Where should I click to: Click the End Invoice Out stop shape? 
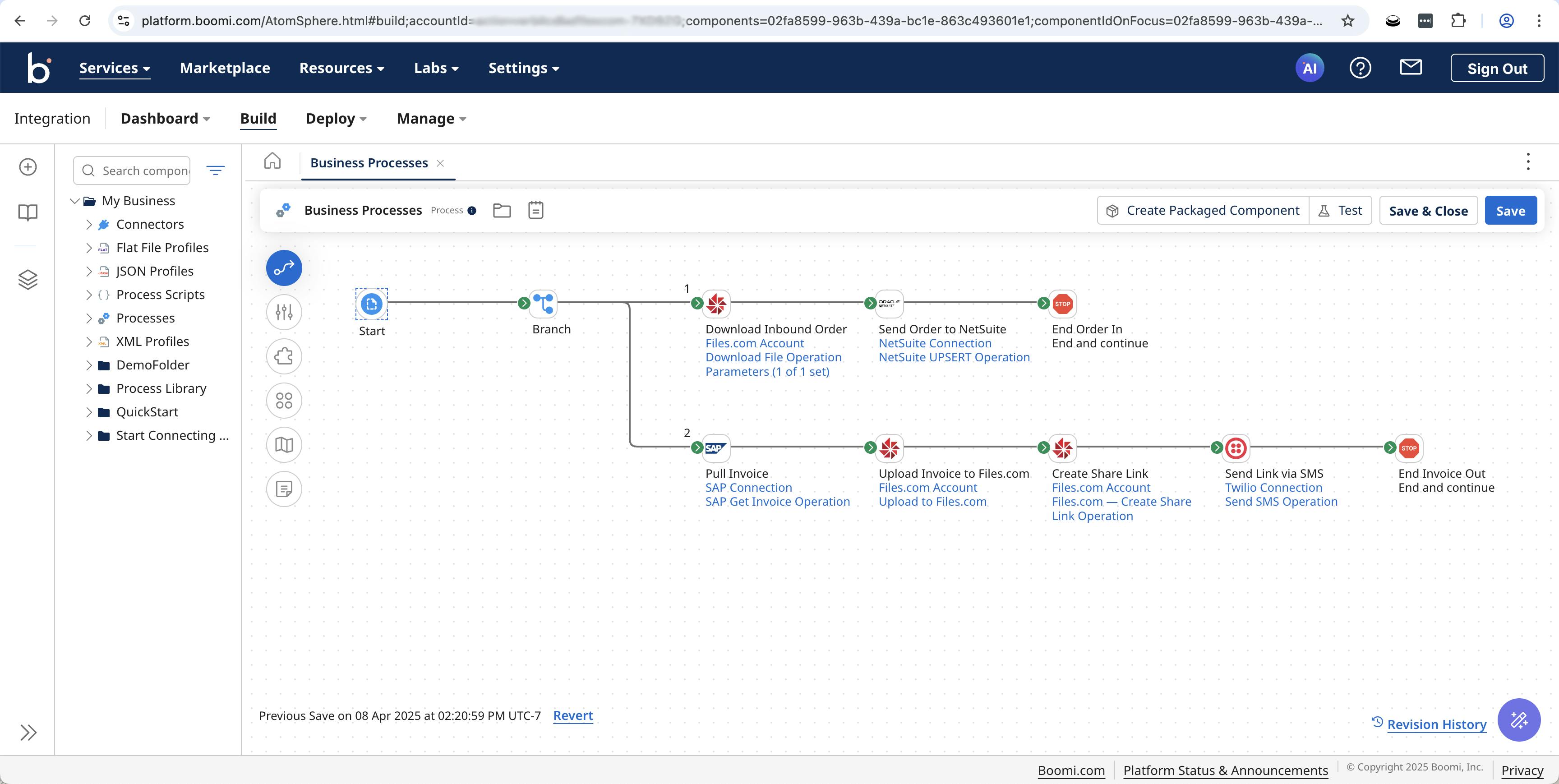coord(1409,448)
